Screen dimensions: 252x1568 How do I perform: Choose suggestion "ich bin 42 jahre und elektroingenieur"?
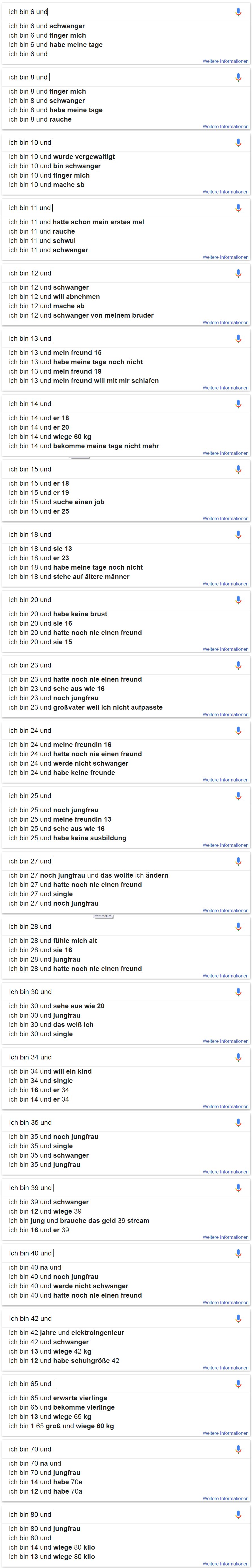point(66,1332)
